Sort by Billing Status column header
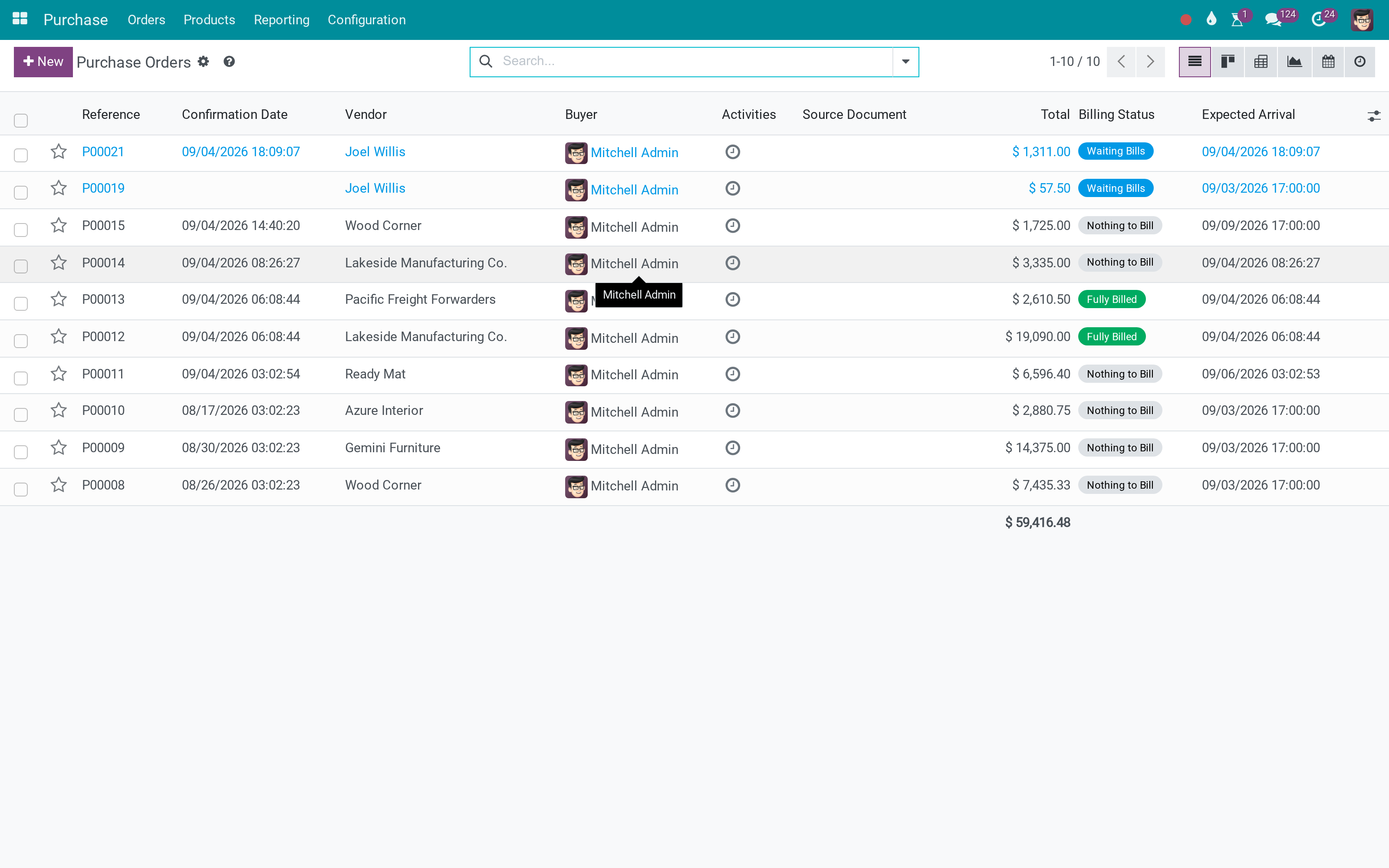This screenshot has width=1389, height=868. pyautogui.click(x=1116, y=114)
